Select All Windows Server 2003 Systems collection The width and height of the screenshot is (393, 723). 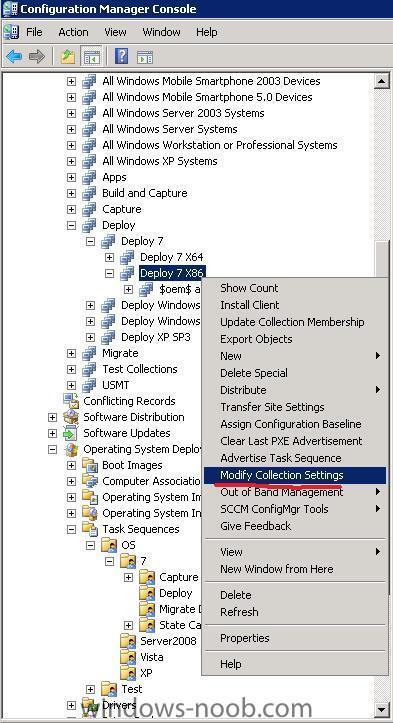[183, 113]
